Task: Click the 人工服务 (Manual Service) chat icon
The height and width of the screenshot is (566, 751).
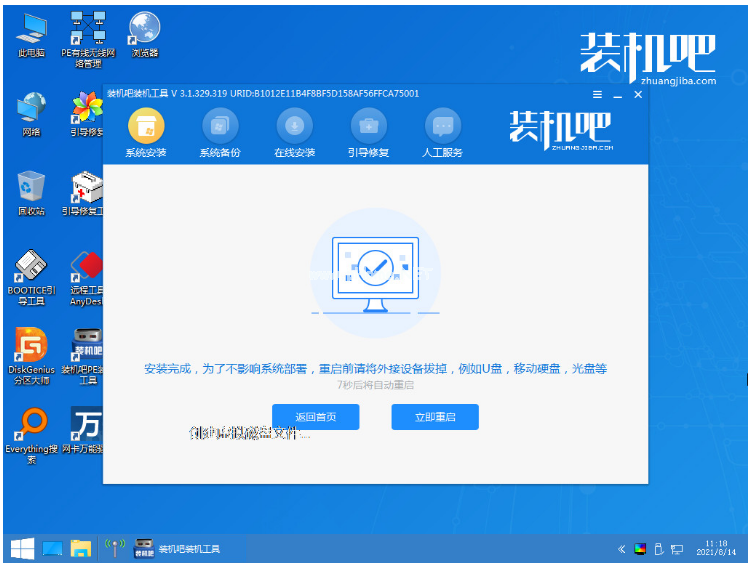Action: [x=443, y=128]
